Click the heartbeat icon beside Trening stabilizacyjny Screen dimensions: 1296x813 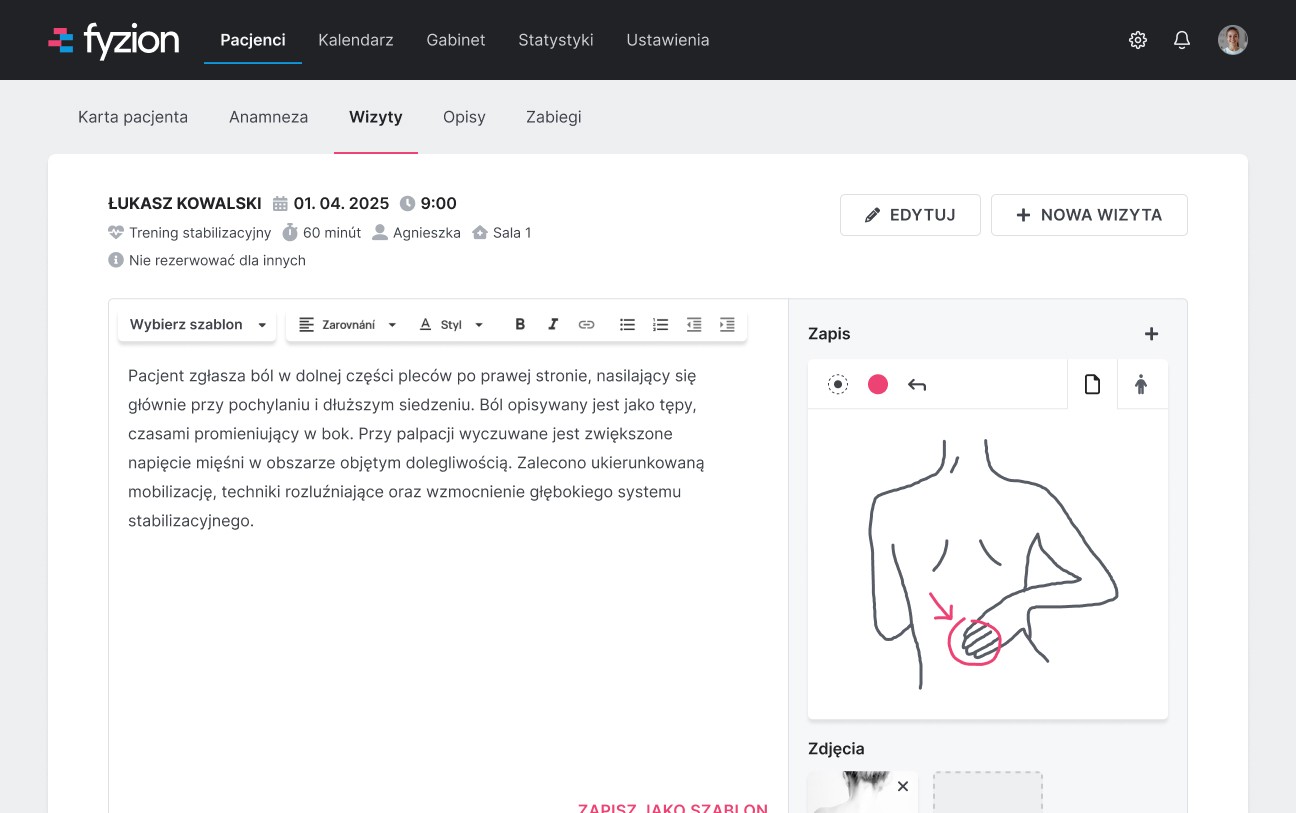pos(116,233)
